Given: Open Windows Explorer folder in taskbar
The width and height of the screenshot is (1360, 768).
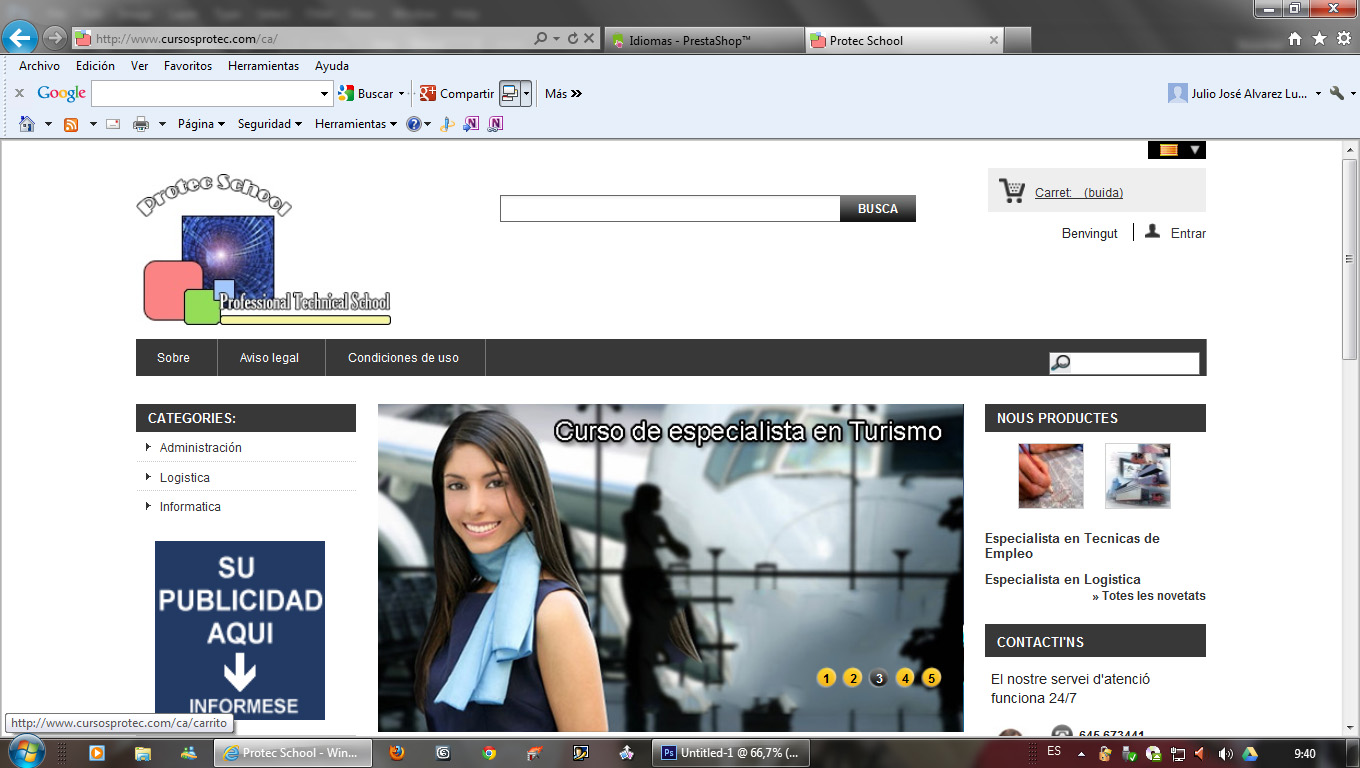Looking at the screenshot, I should [x=143, y=753].
